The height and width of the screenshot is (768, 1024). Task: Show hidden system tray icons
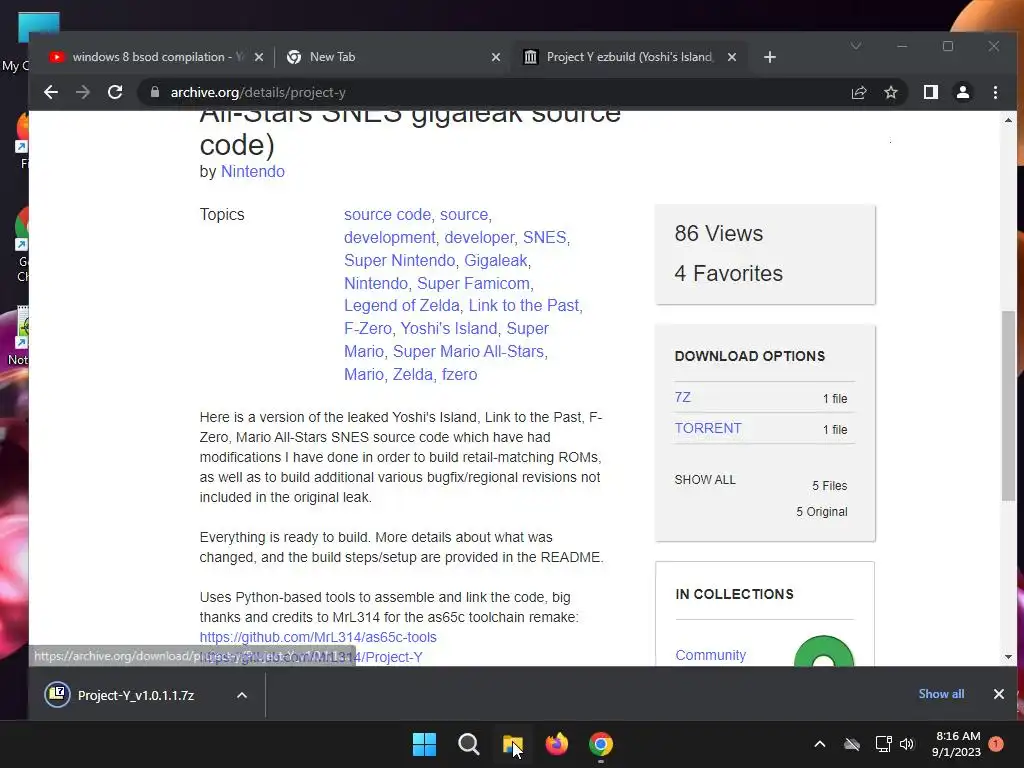[820, 744]
